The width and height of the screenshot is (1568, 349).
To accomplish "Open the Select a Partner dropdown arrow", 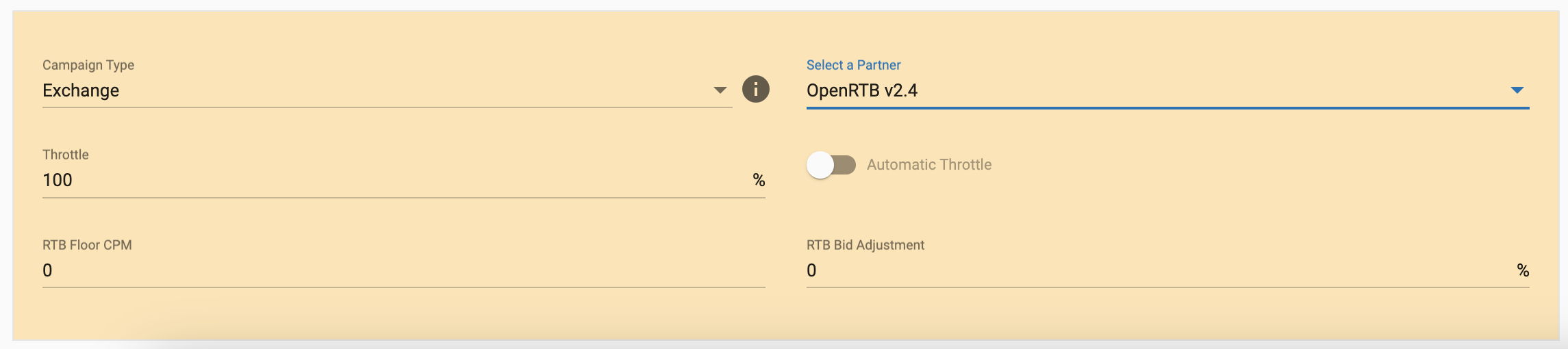I will pyautogui.click(x=1517, y=90).
